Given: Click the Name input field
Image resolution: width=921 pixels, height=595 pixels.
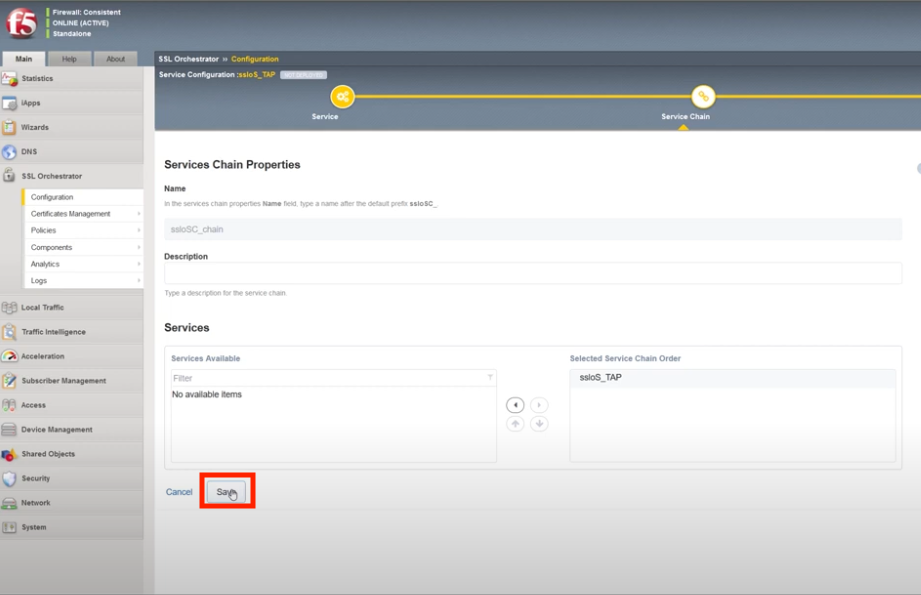Looking at the screenshot, I should click(533, 229).
